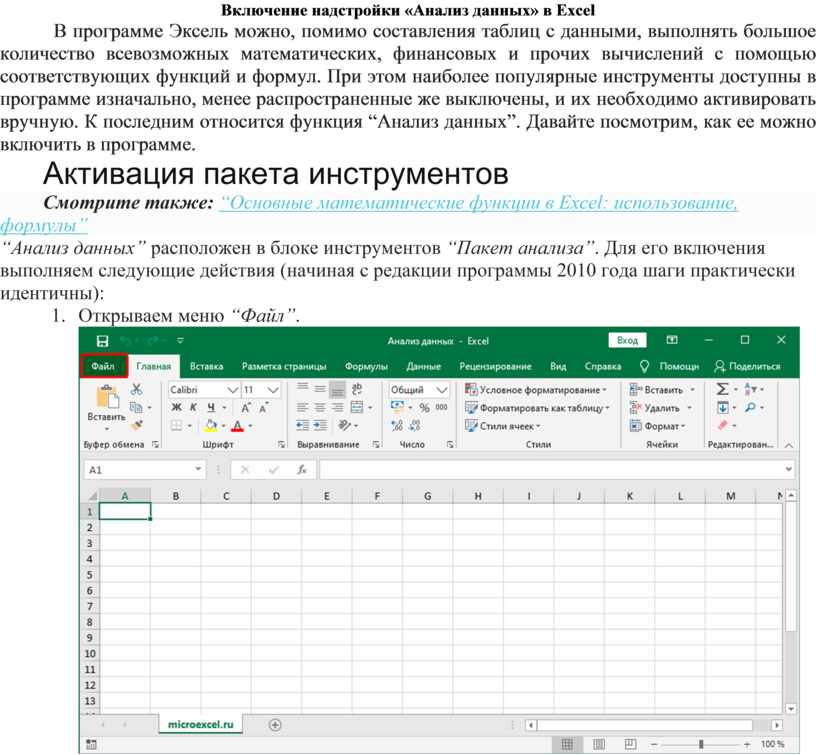816x755 pixels.
Task: Click the red font color A icon
Action: pyautogui.click(x=238, y=426)
